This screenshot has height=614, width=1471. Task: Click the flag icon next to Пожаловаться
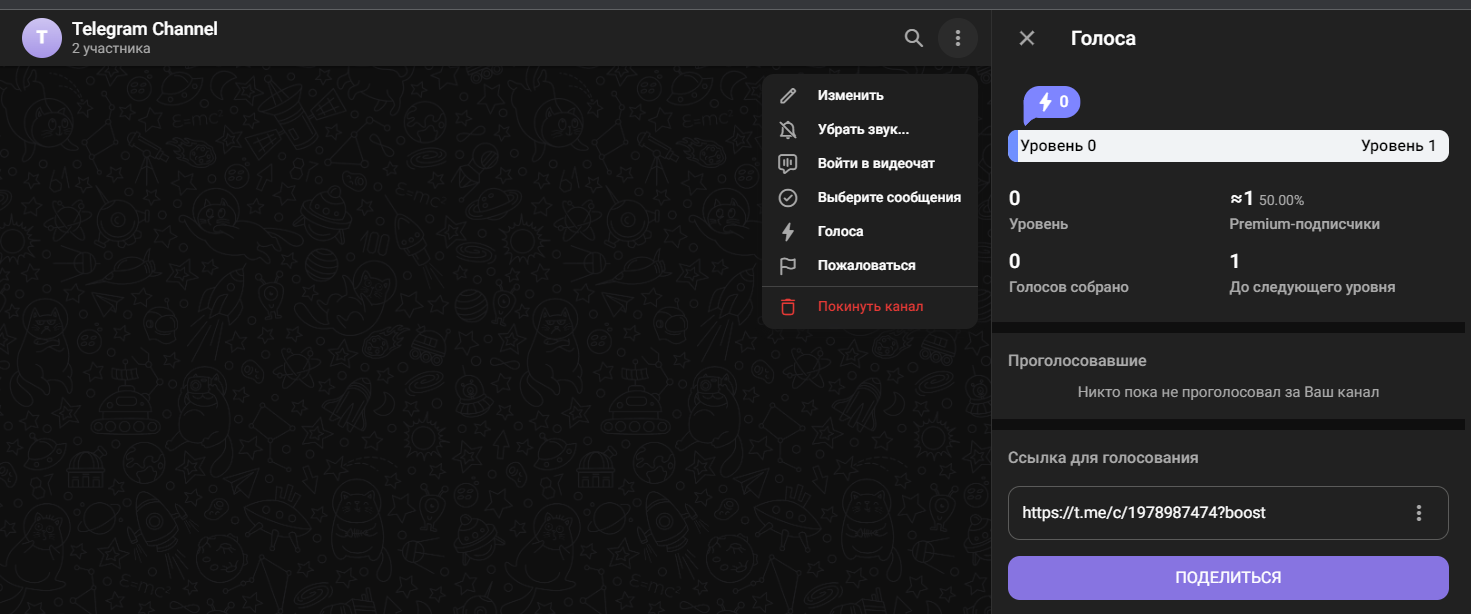point(788,266)
